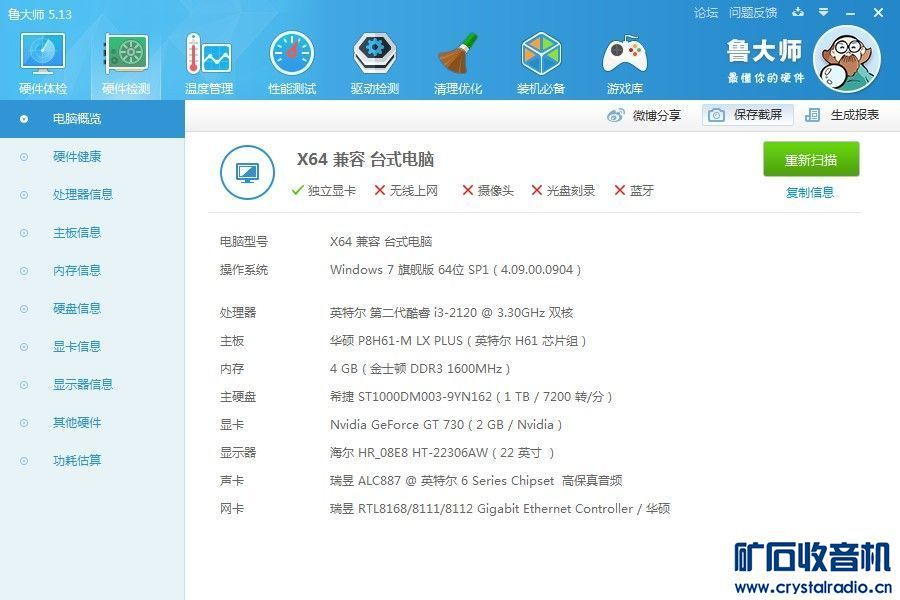The height and width of the screenshot is (600, 900).
Task: Open the title bar dropdown menu arrow
Action: click(x=824, y=12)
